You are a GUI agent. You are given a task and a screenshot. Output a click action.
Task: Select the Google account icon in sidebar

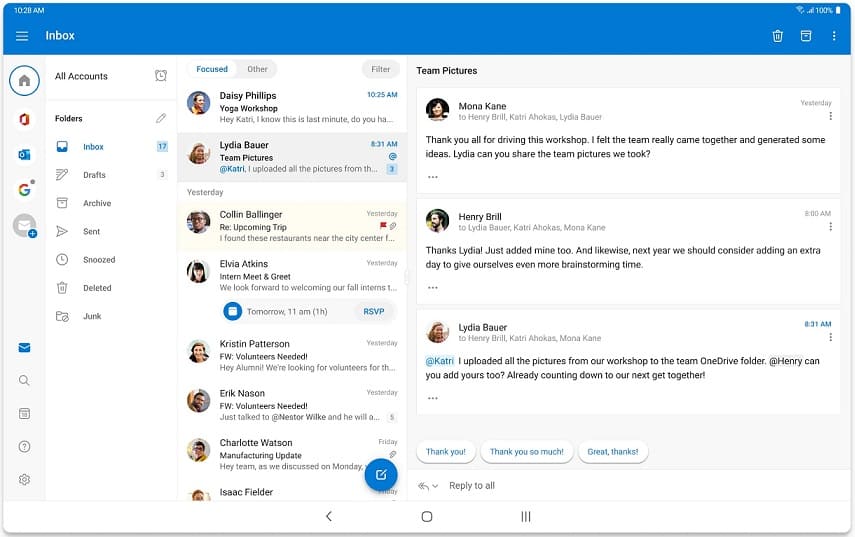(x=24, y=189)
